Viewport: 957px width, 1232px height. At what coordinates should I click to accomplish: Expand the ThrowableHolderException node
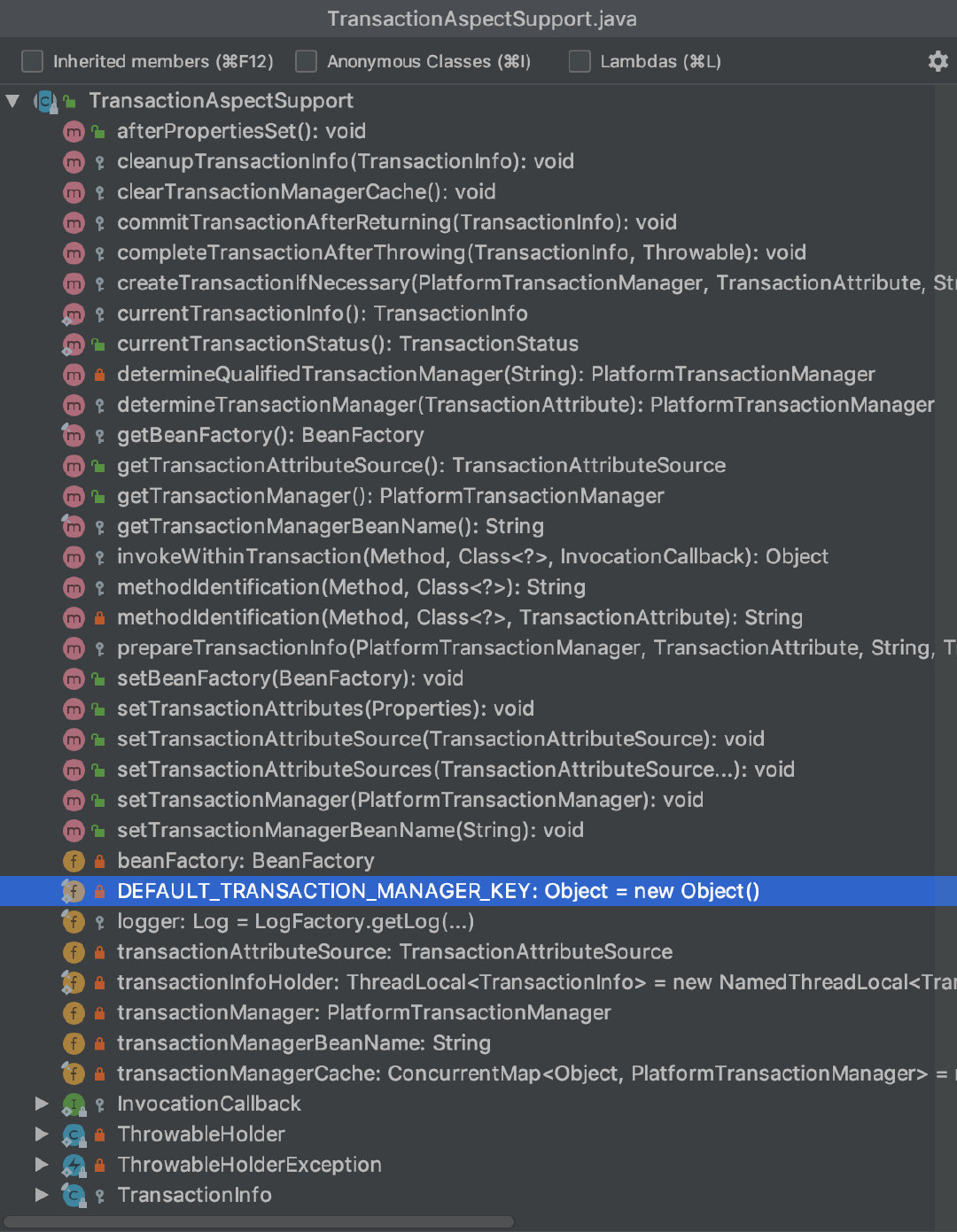(x=42, y=1165)
